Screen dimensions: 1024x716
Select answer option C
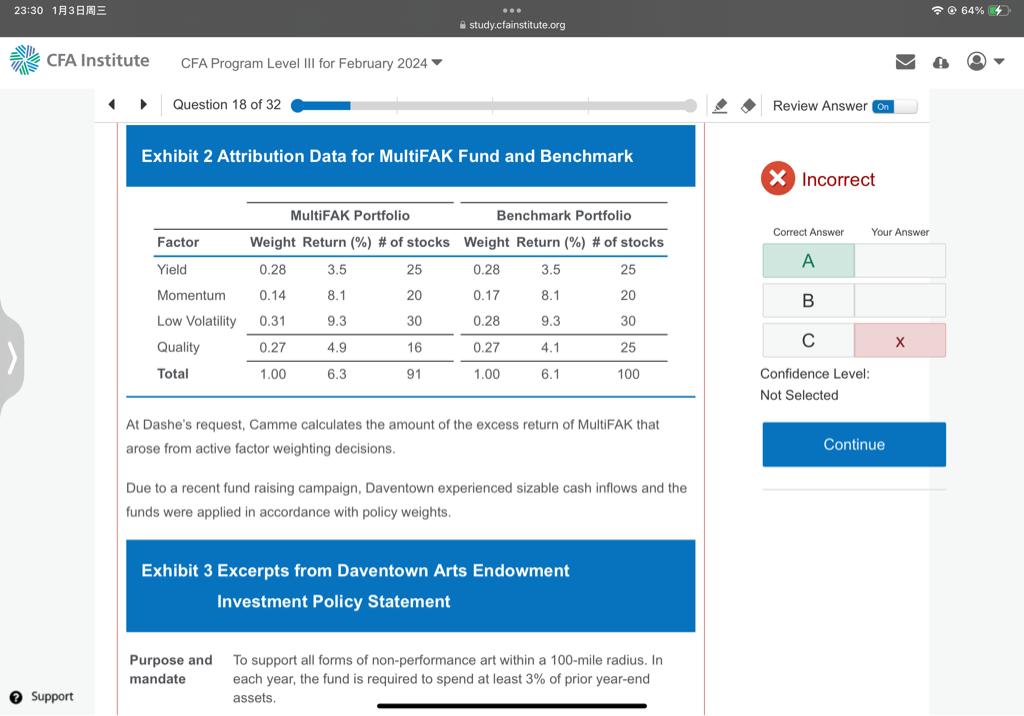[x=808, y=341]
